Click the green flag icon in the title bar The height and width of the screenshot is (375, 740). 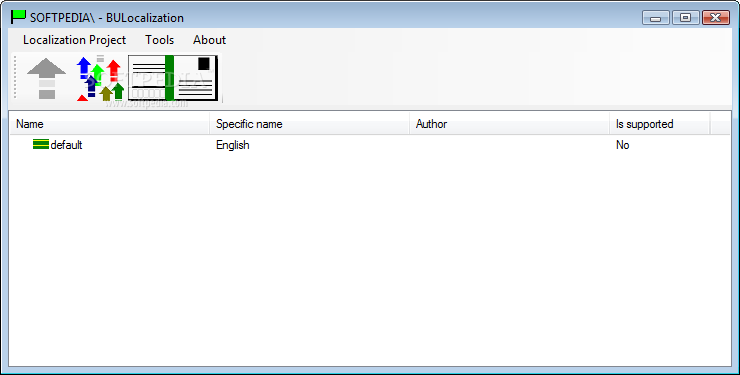pos(18,17)
